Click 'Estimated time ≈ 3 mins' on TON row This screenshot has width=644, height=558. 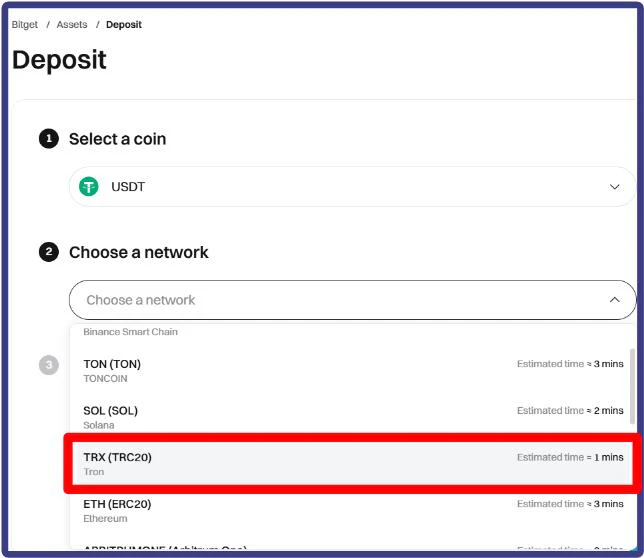coord(570,364)
